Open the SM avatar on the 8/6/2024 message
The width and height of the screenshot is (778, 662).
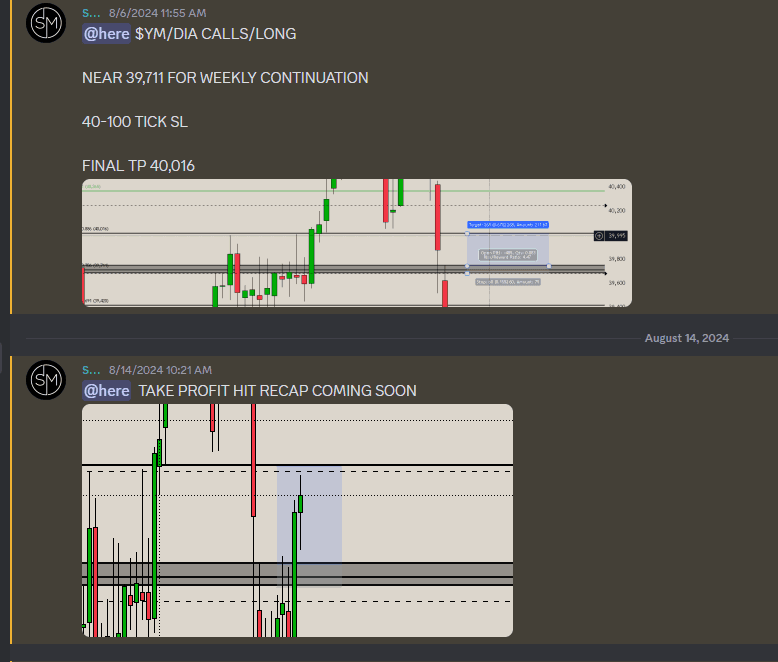tap(46, 23)
